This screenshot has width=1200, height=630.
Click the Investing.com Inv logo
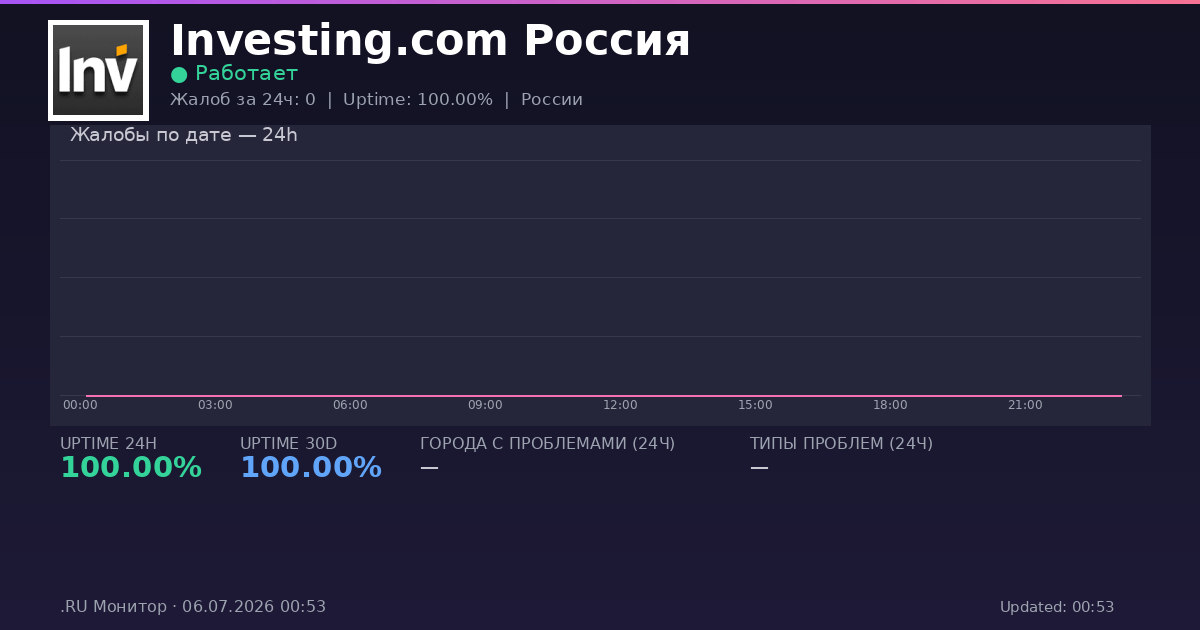pyautogui.click(x=98, y=70)
